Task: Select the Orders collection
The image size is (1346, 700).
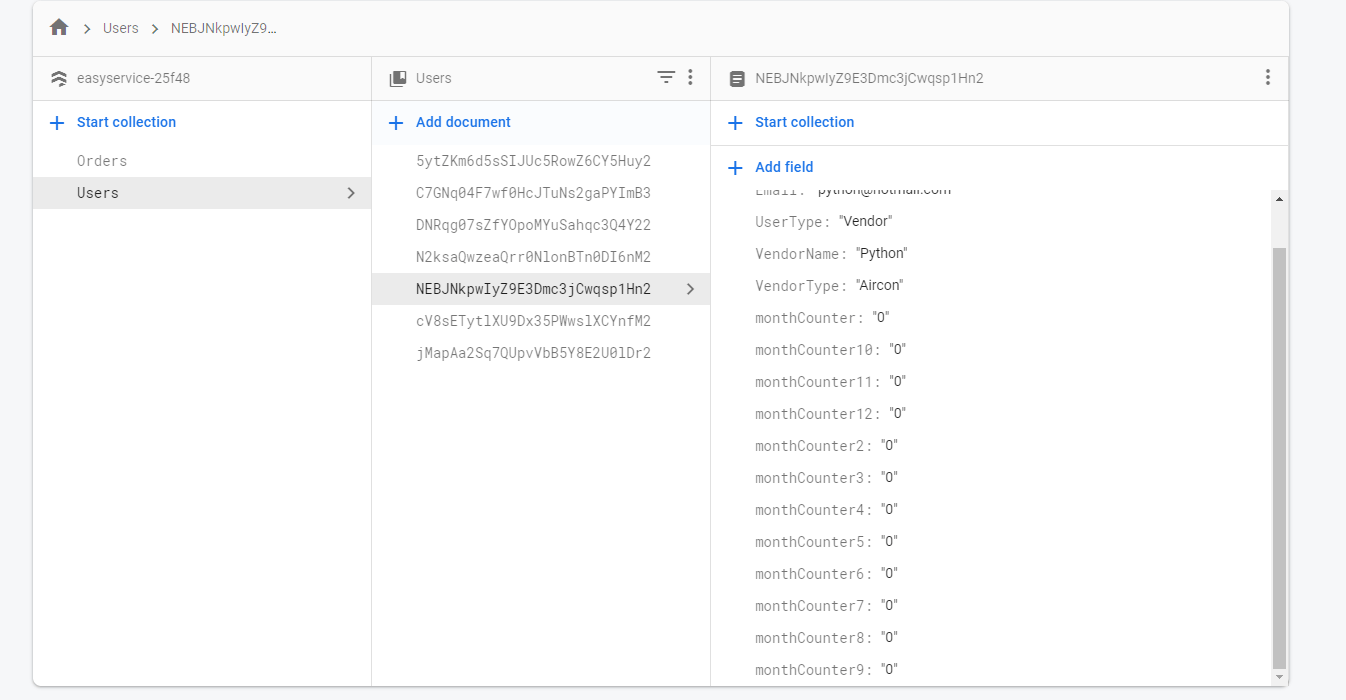Action: (102, 161)
